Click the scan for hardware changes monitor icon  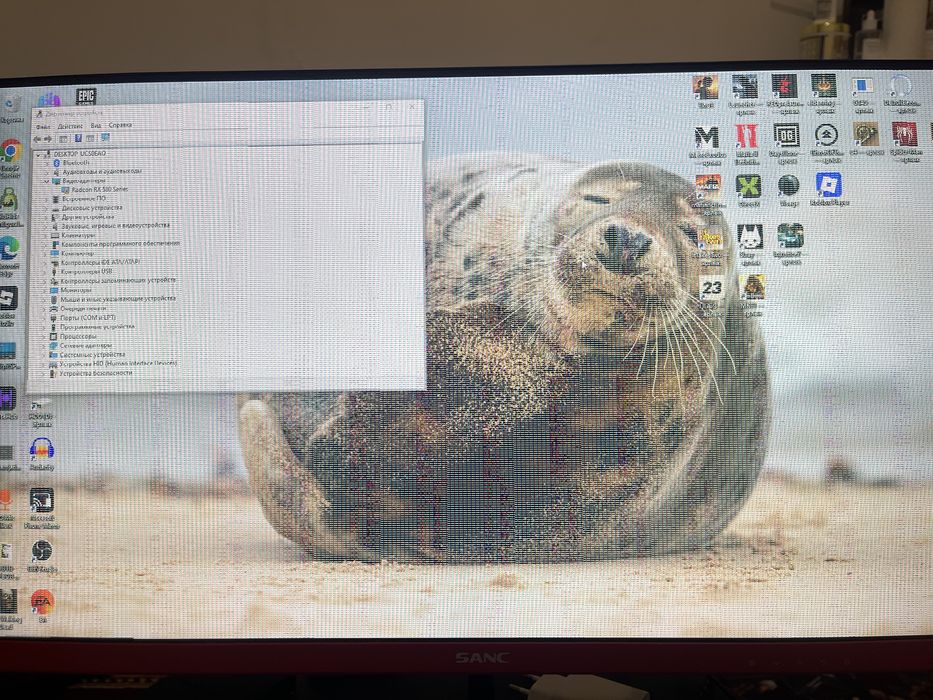(105, 138)
